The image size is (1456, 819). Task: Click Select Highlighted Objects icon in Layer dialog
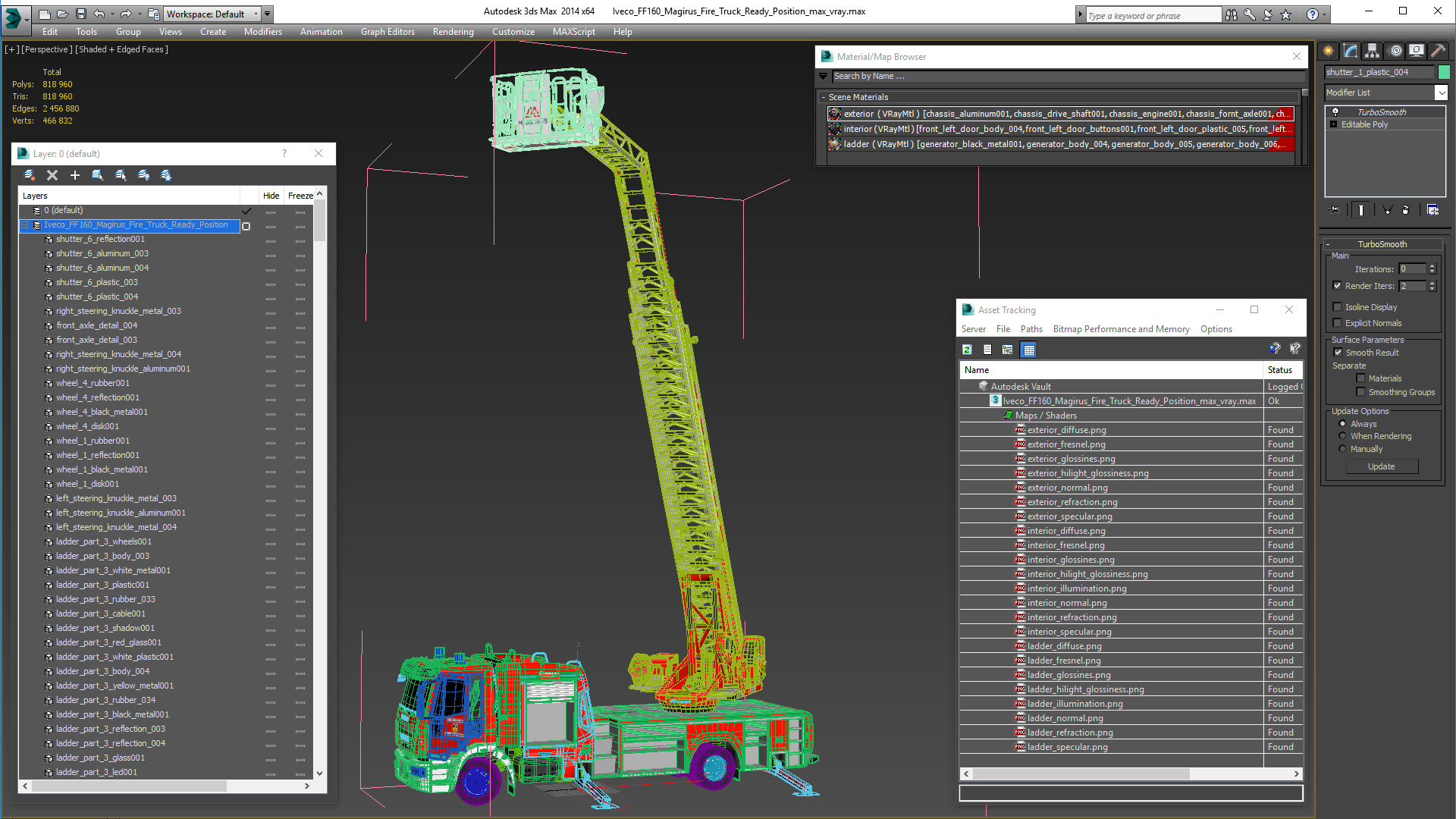98,175
